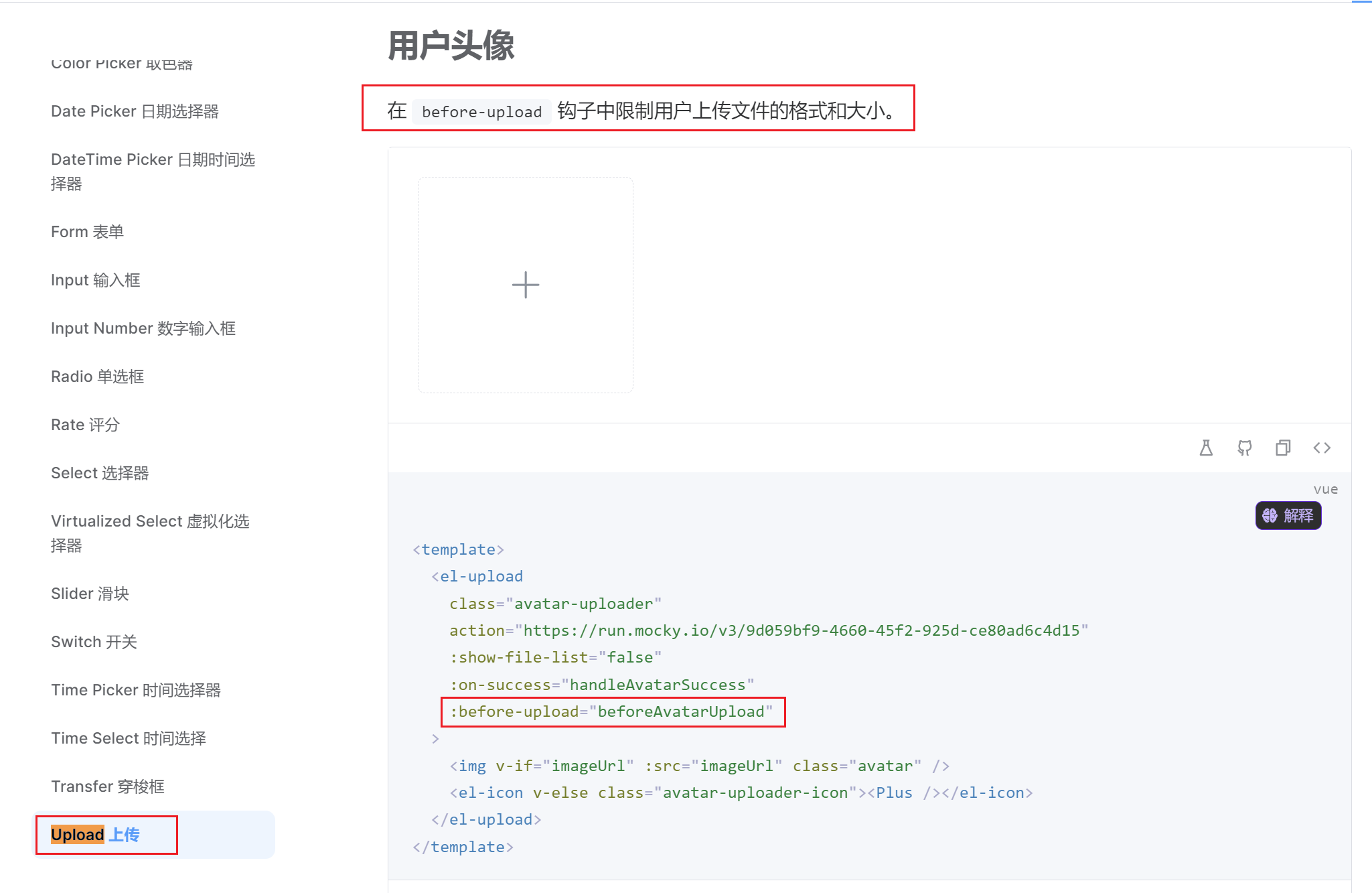Screen dimensions: 1372x893
Task: Navigate to Switch 开关 page
Action: pyautogui.click(x=94, y=642)
